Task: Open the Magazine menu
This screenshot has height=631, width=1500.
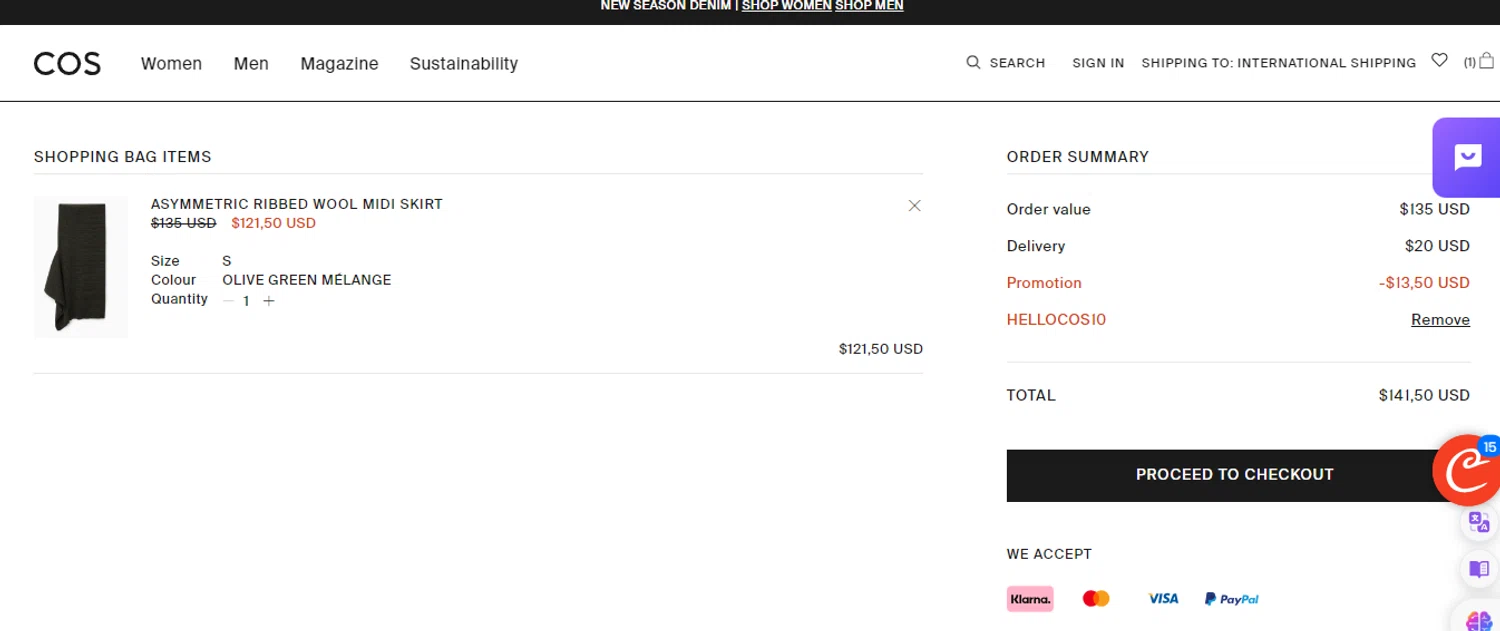Action: [x=339, y=64]
